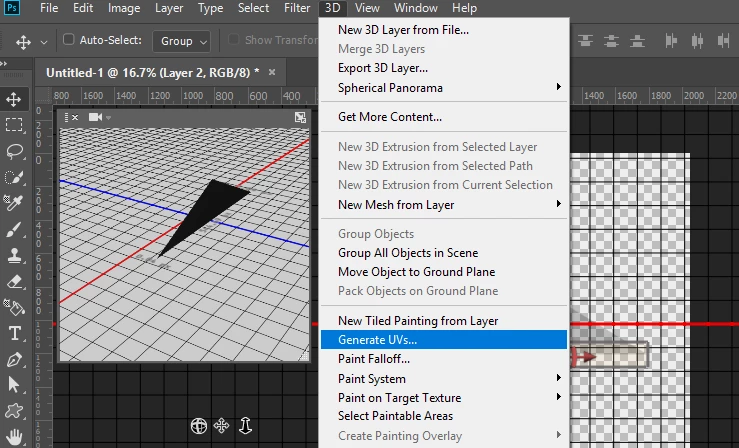
Task: Click distribute left edges icon
Action: click(x=671, y=41)
